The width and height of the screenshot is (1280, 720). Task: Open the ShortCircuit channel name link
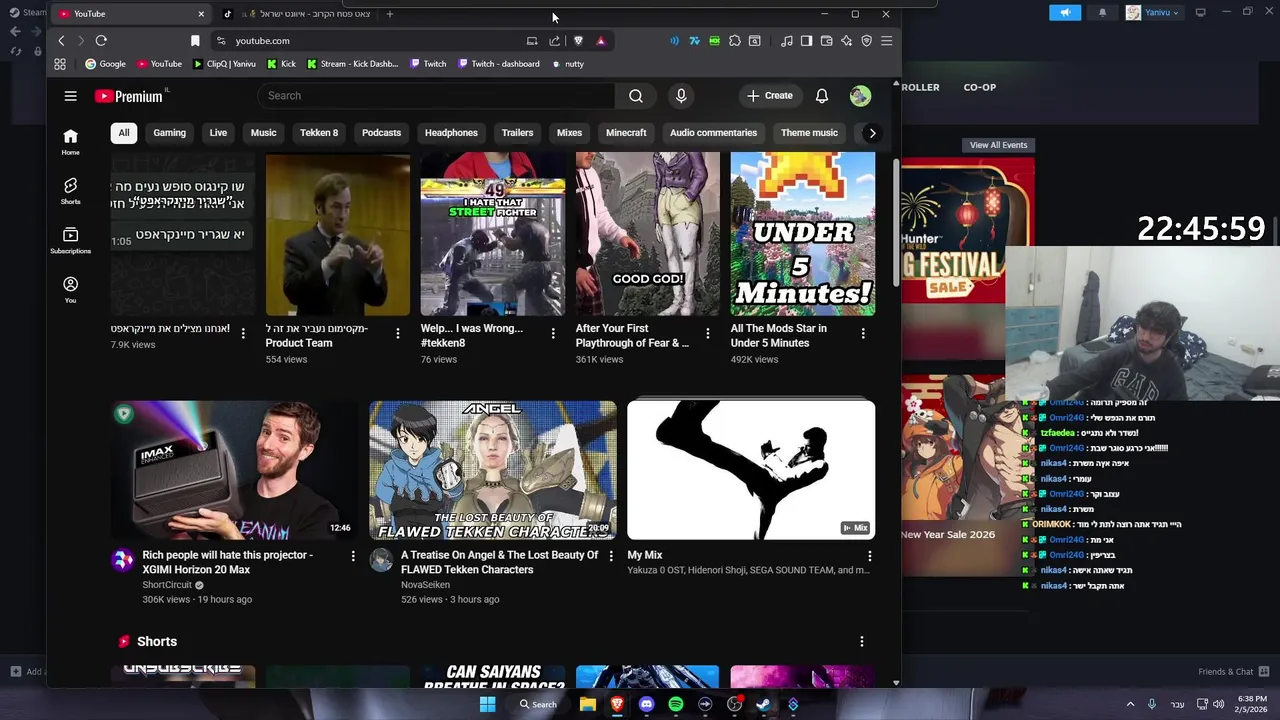point(166,585)
